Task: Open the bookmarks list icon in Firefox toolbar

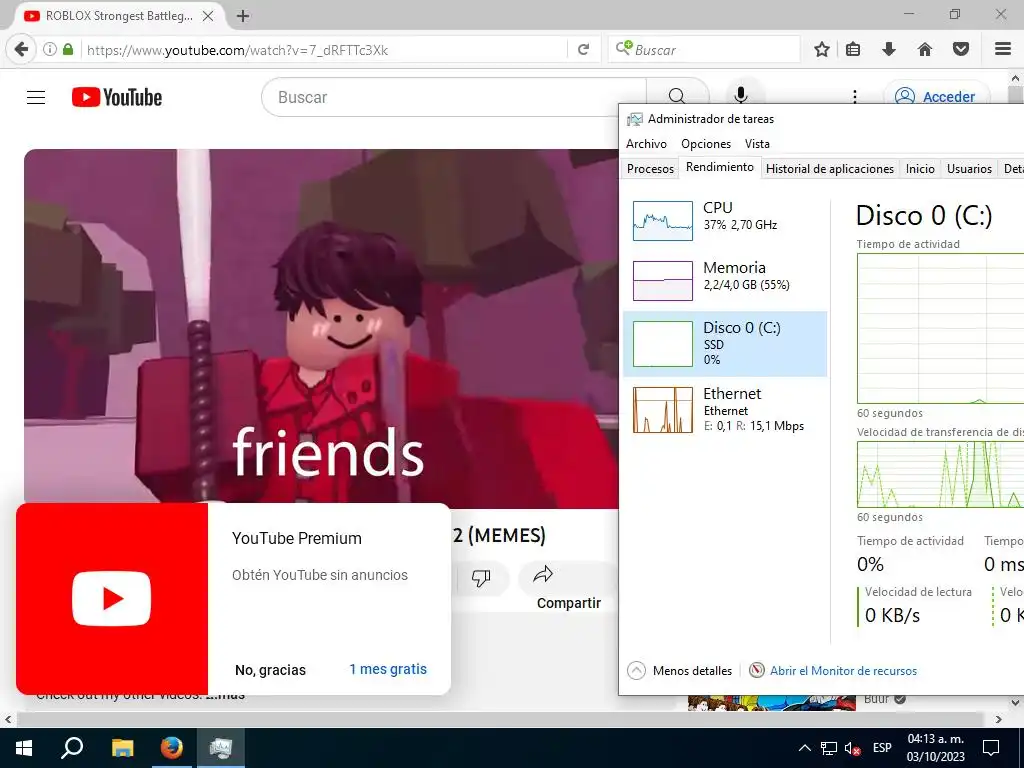Action: [853, 50]
